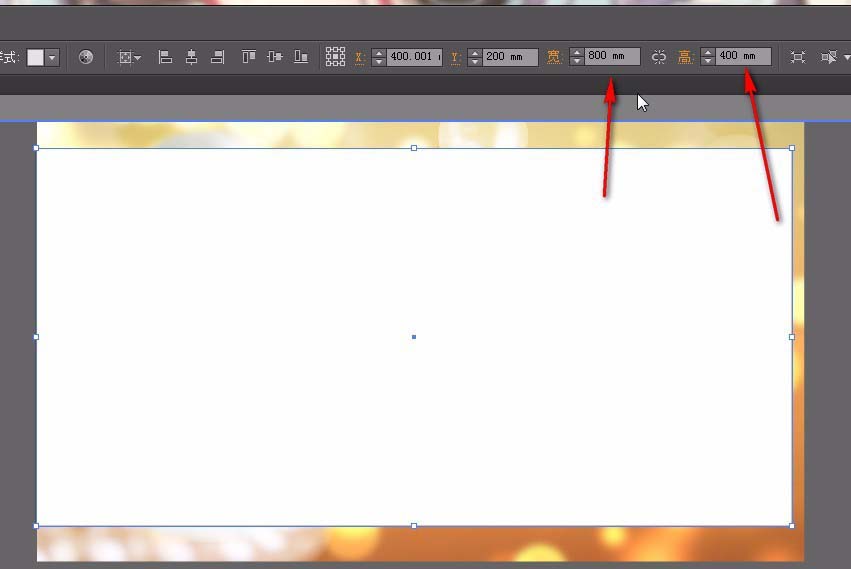Click Select Similar Objects icon
The width and height of the screenshot is (851, 569).
(829, 56)
